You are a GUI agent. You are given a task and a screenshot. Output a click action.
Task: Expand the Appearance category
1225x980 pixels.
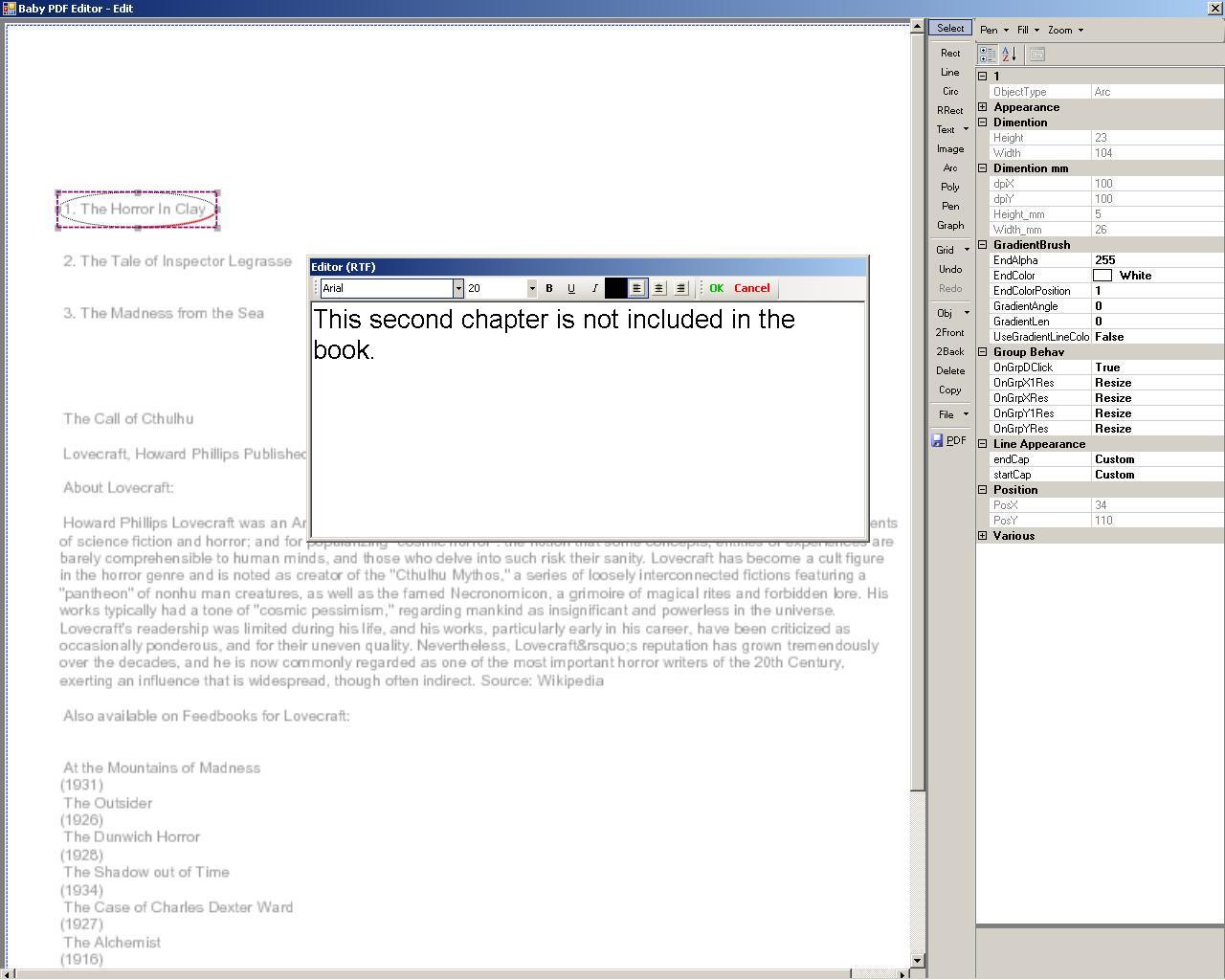982,107
